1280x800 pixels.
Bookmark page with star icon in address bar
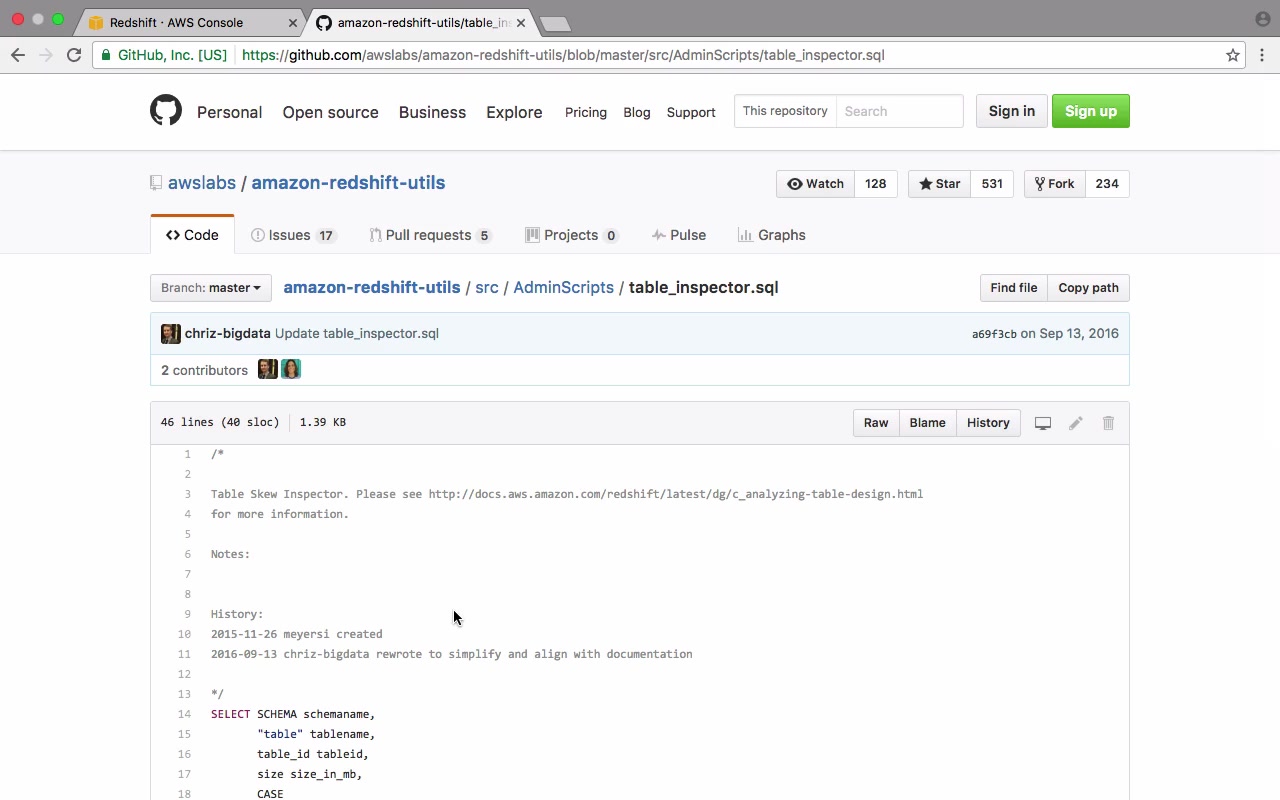(1233, 55)
